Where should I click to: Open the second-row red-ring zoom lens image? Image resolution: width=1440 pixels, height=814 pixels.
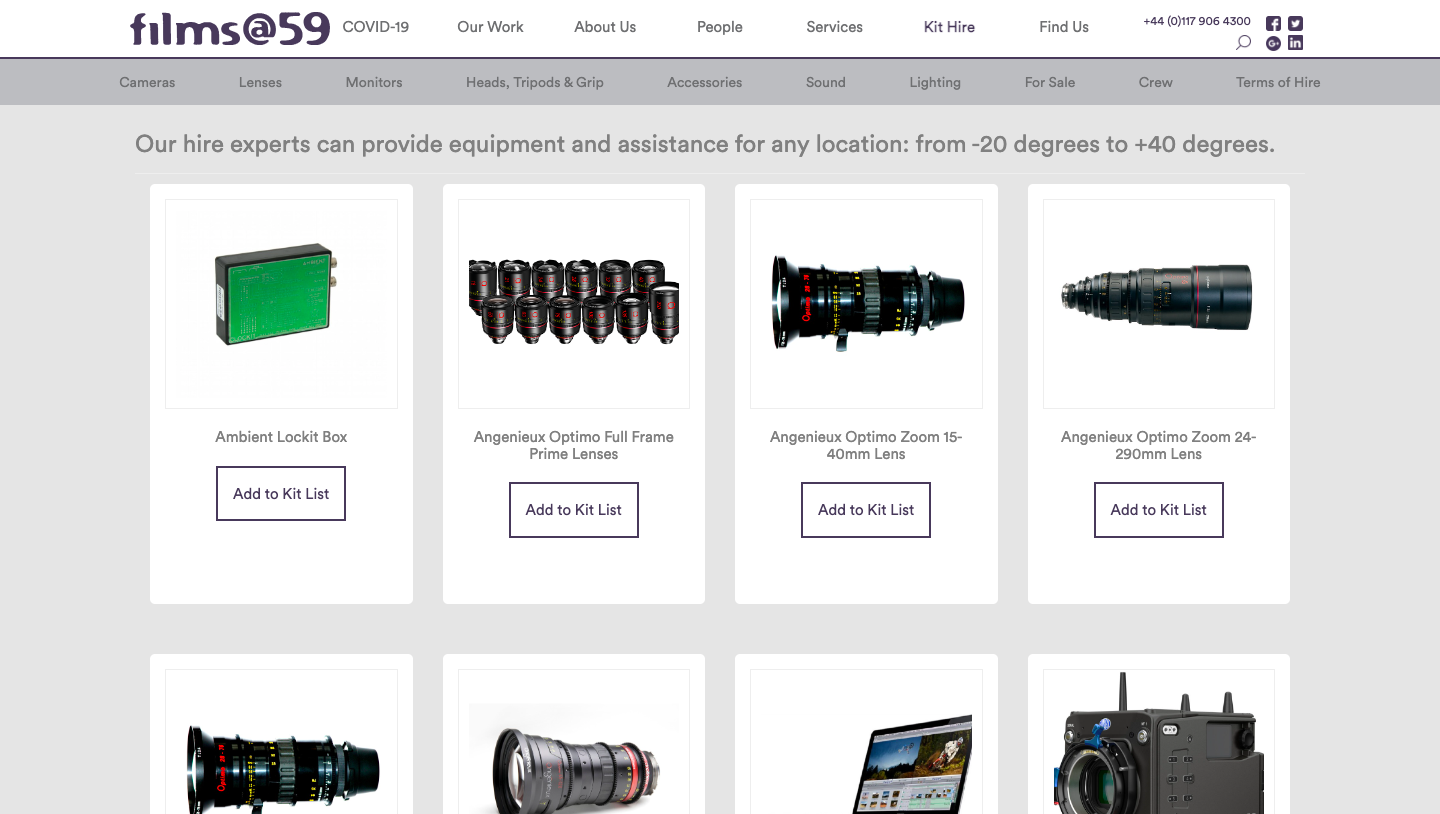[574, 742]
